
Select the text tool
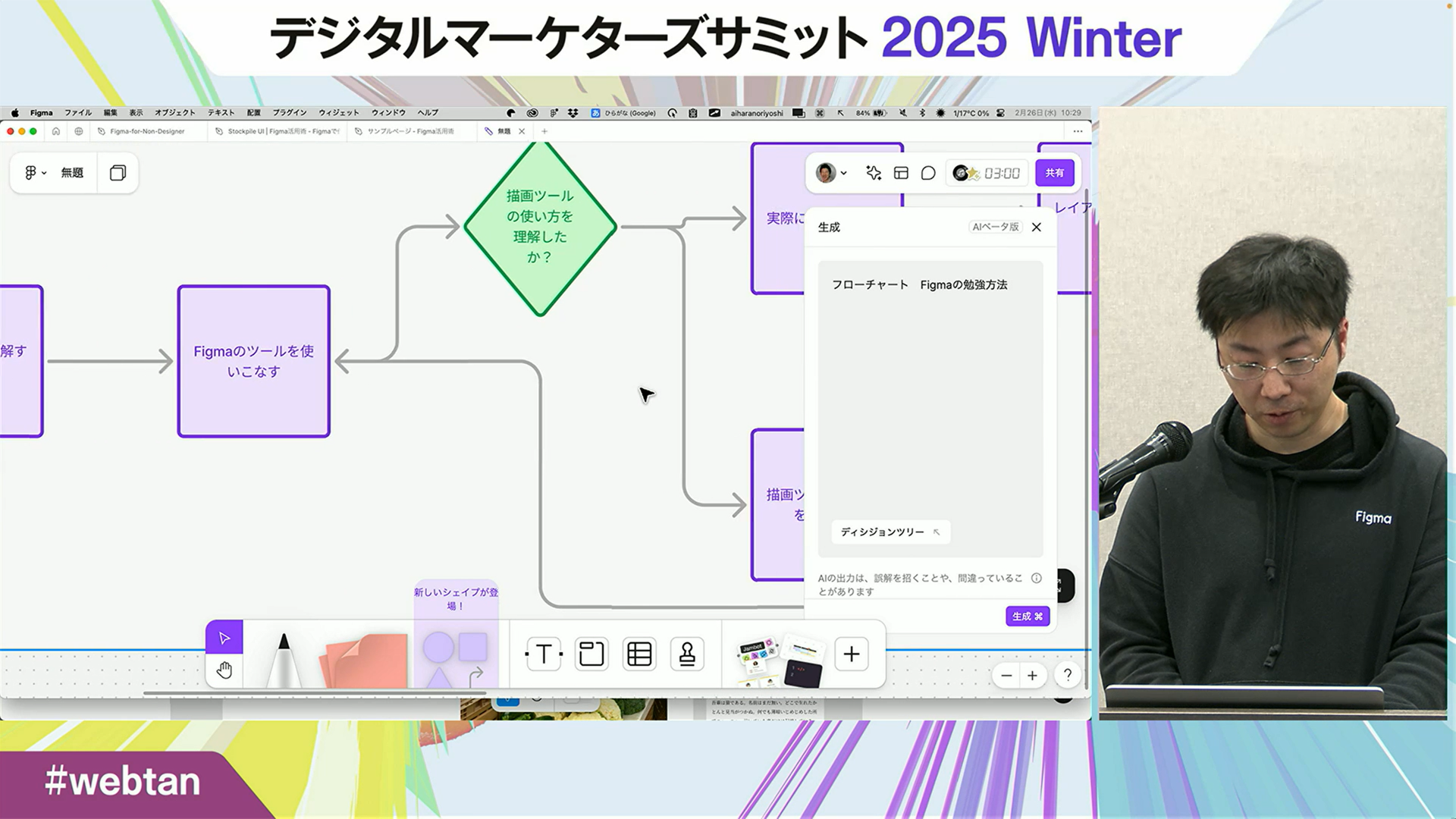(x=544, y=654)
